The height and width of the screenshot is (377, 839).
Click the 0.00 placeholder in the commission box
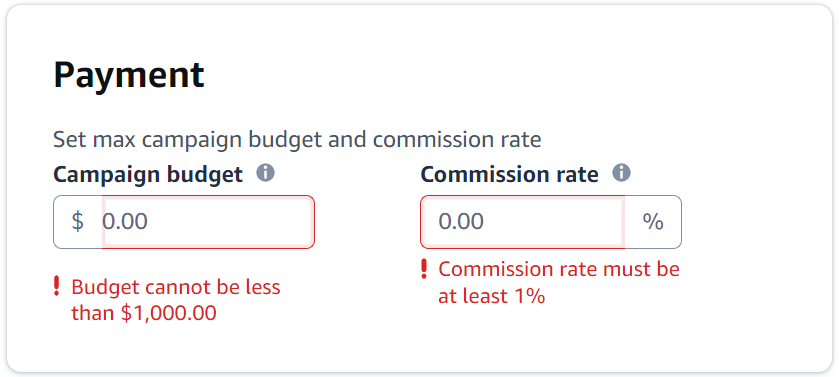click(x=461, y=221)
